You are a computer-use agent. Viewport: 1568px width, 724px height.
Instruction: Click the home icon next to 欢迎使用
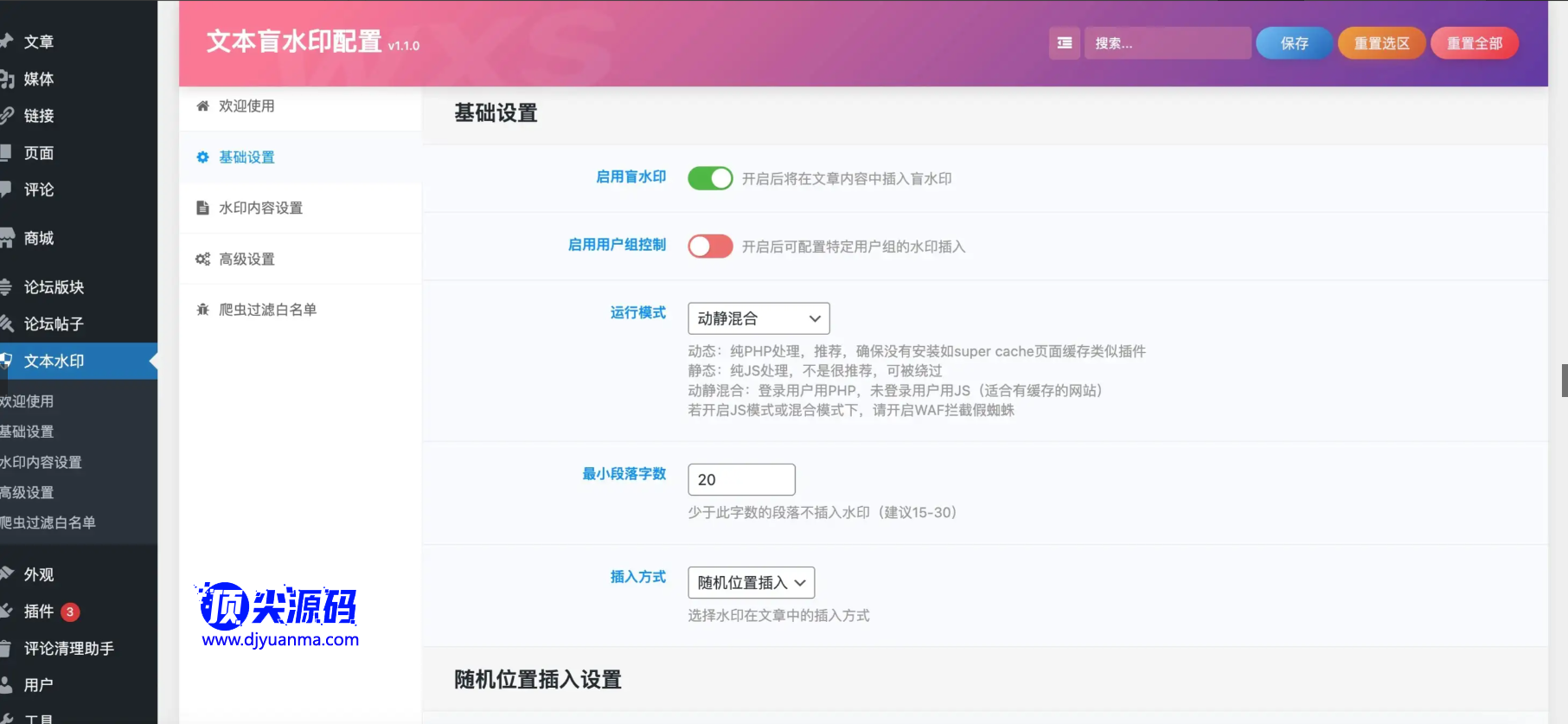(x=202, y=106)
